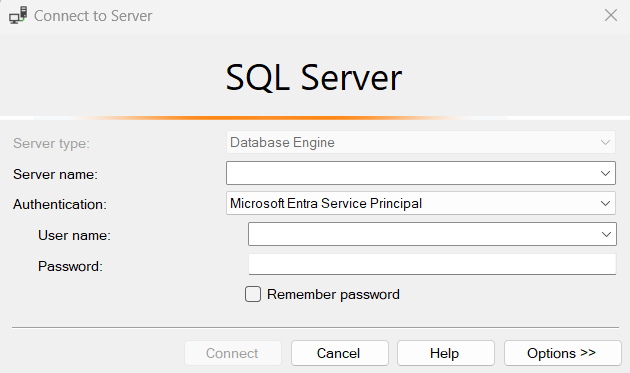
Task: Select Microsoft Entra Service Principal authentication box
Action: point(421,203)
